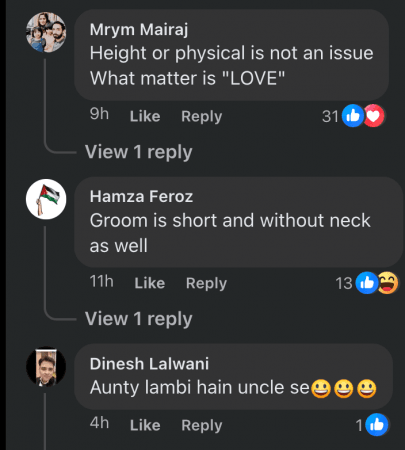Click the thumbs-up reaction icon on Mrym's comment

click(353, 116)
